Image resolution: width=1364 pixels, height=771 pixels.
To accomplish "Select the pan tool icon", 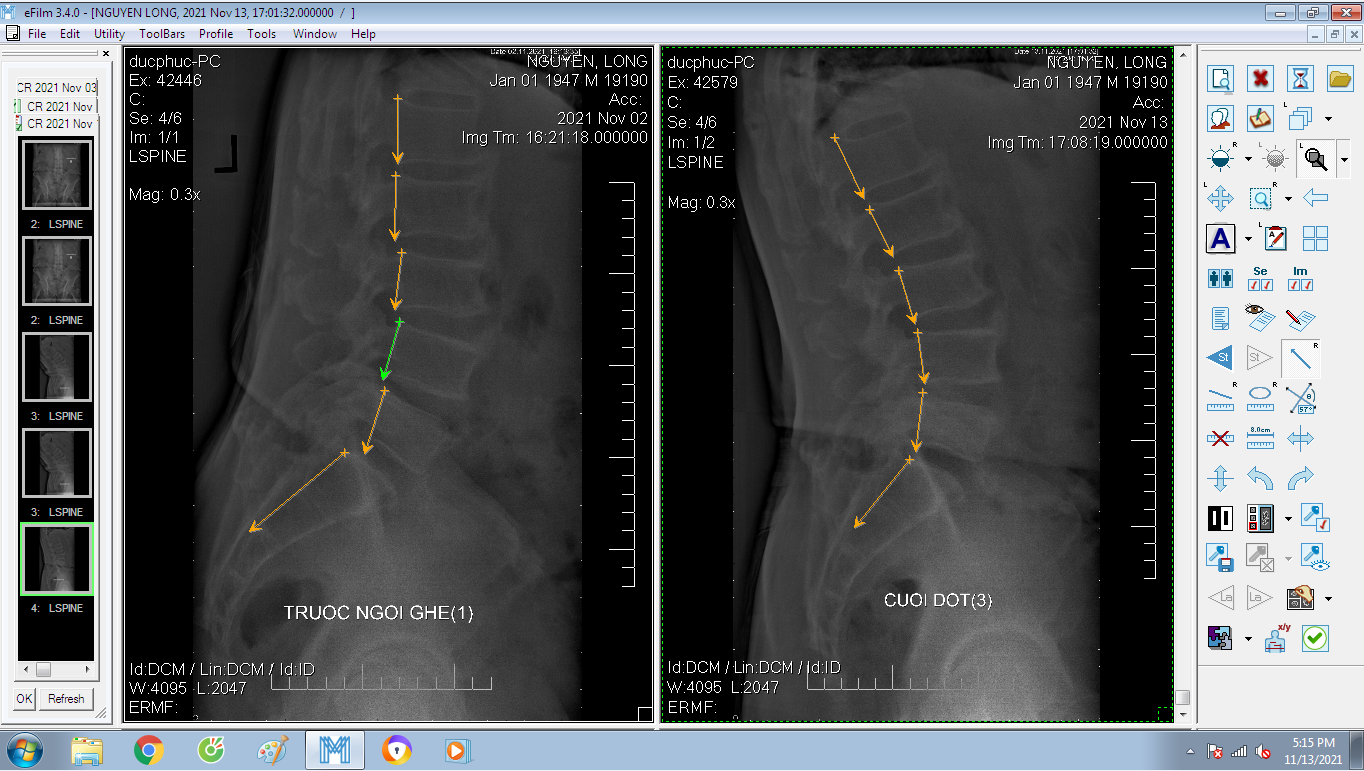I will [1220, 198].
